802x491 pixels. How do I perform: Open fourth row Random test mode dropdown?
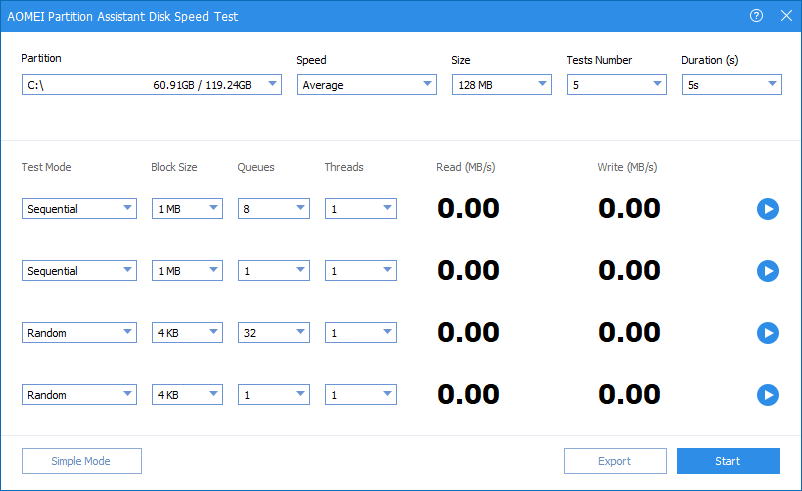pos(79,395)
